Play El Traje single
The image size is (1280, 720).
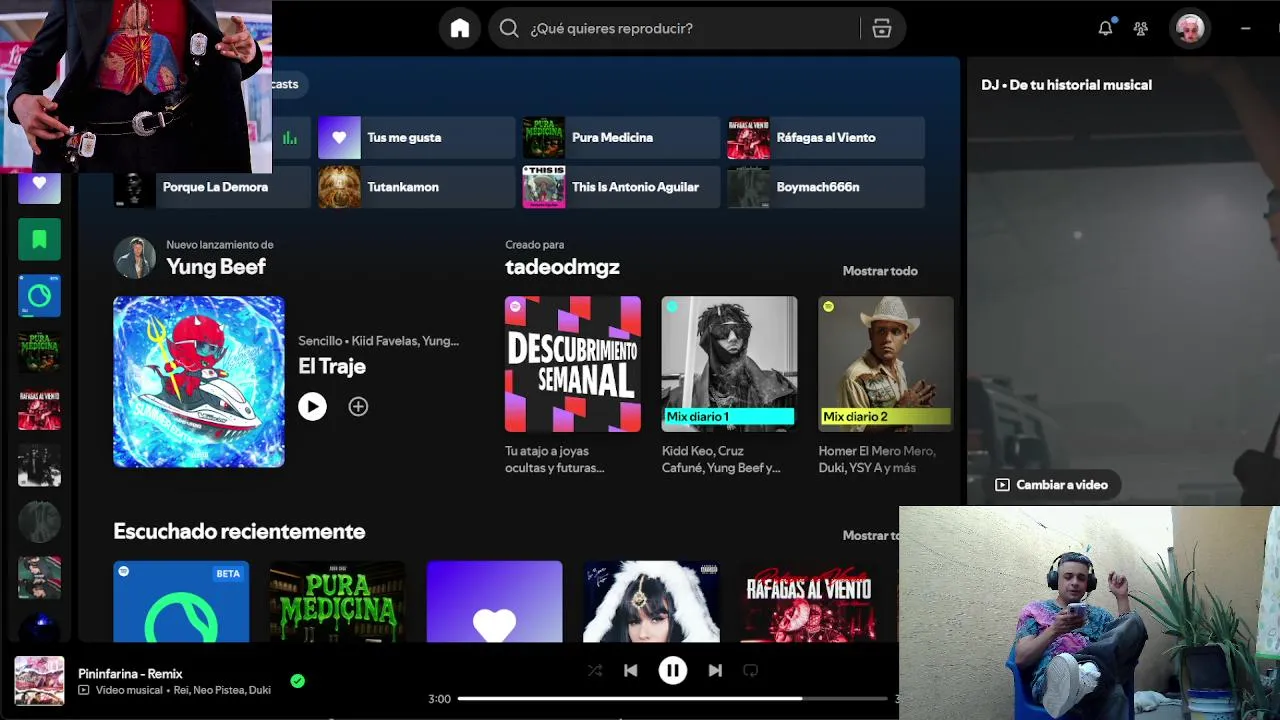(x=312, y=406)
